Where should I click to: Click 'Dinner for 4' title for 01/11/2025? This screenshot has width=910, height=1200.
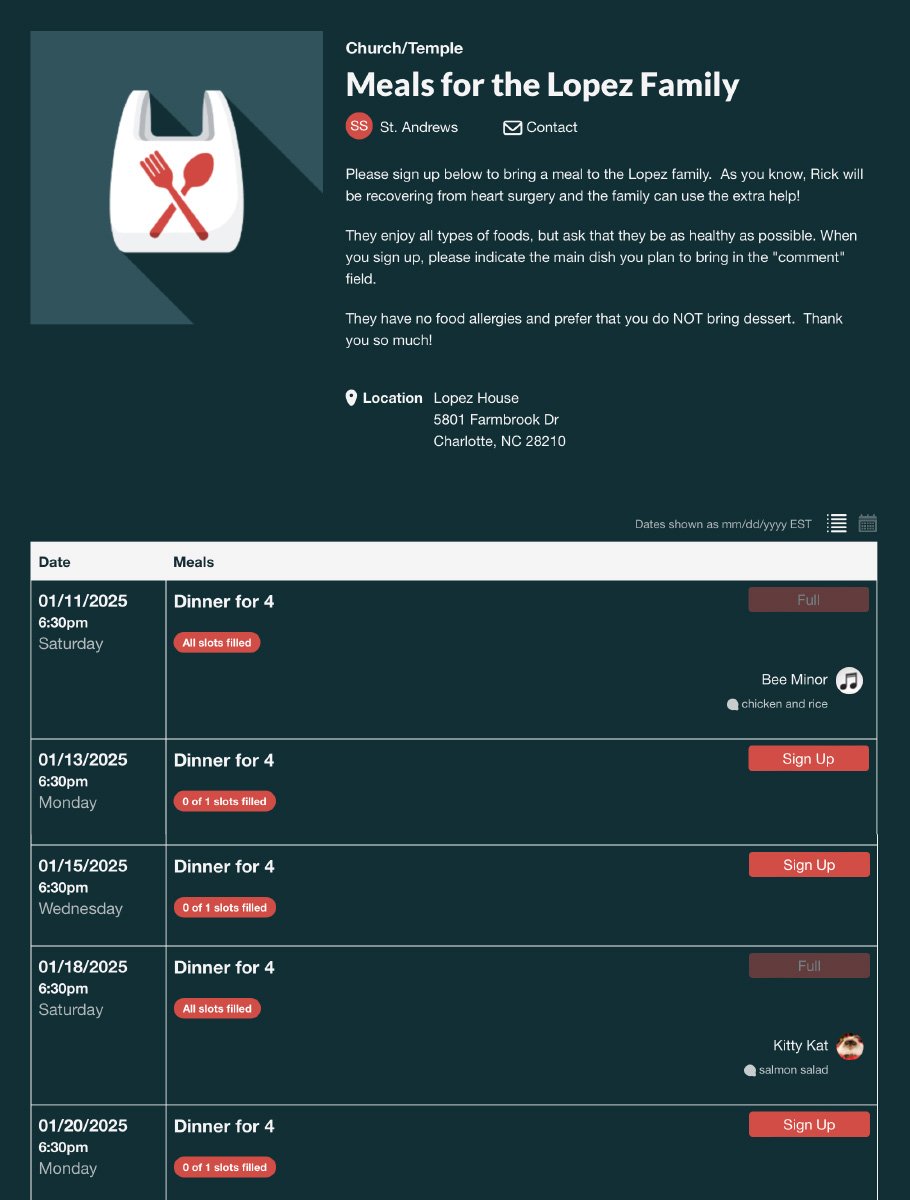click(x=224, y=601)
